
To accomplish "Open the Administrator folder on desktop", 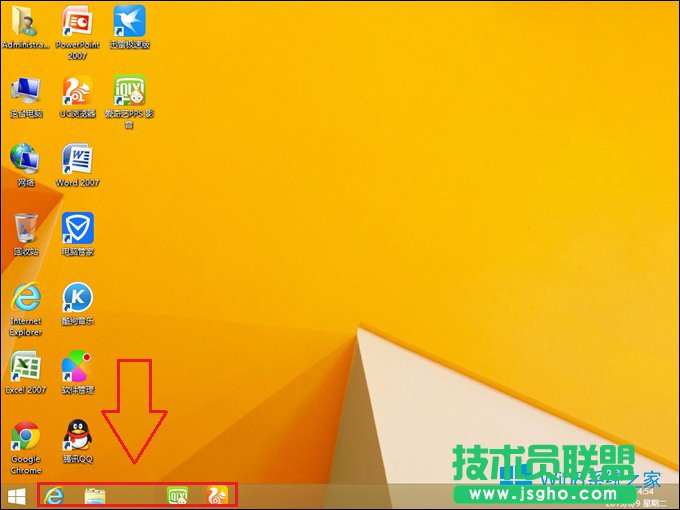I will [25, 22].
